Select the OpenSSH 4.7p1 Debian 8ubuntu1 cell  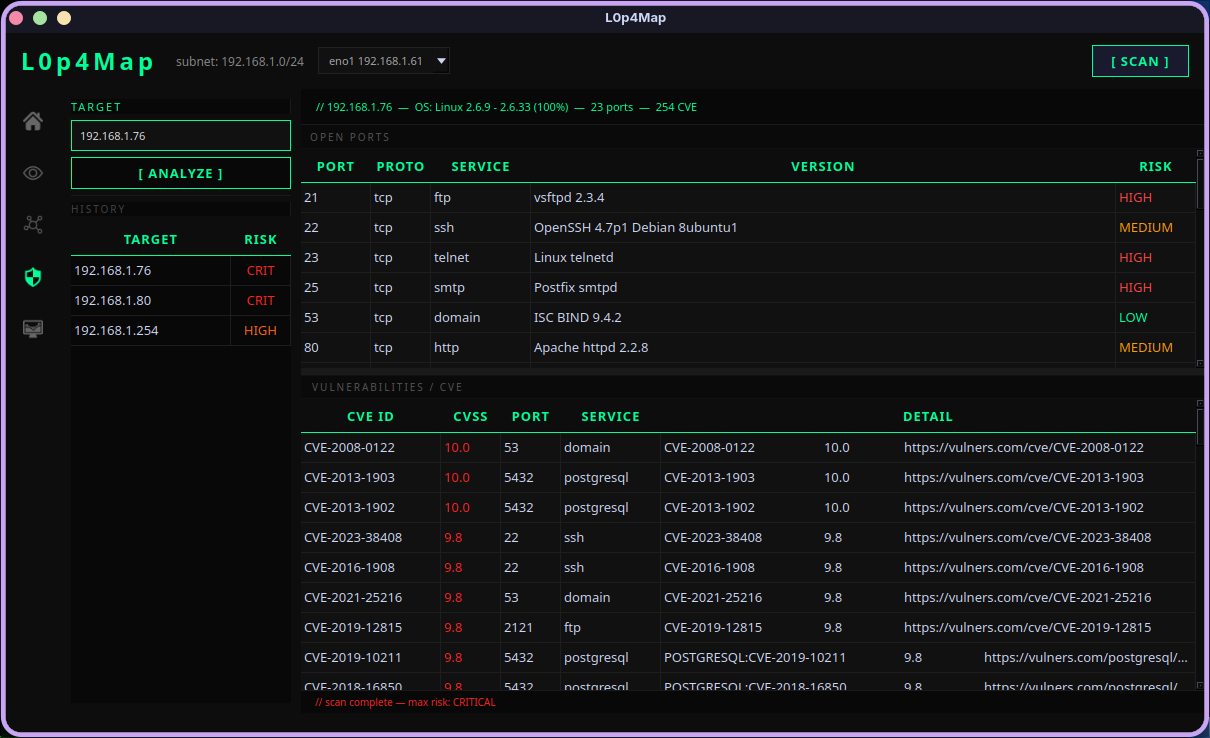pyautogui.click(x=823, y=228)
